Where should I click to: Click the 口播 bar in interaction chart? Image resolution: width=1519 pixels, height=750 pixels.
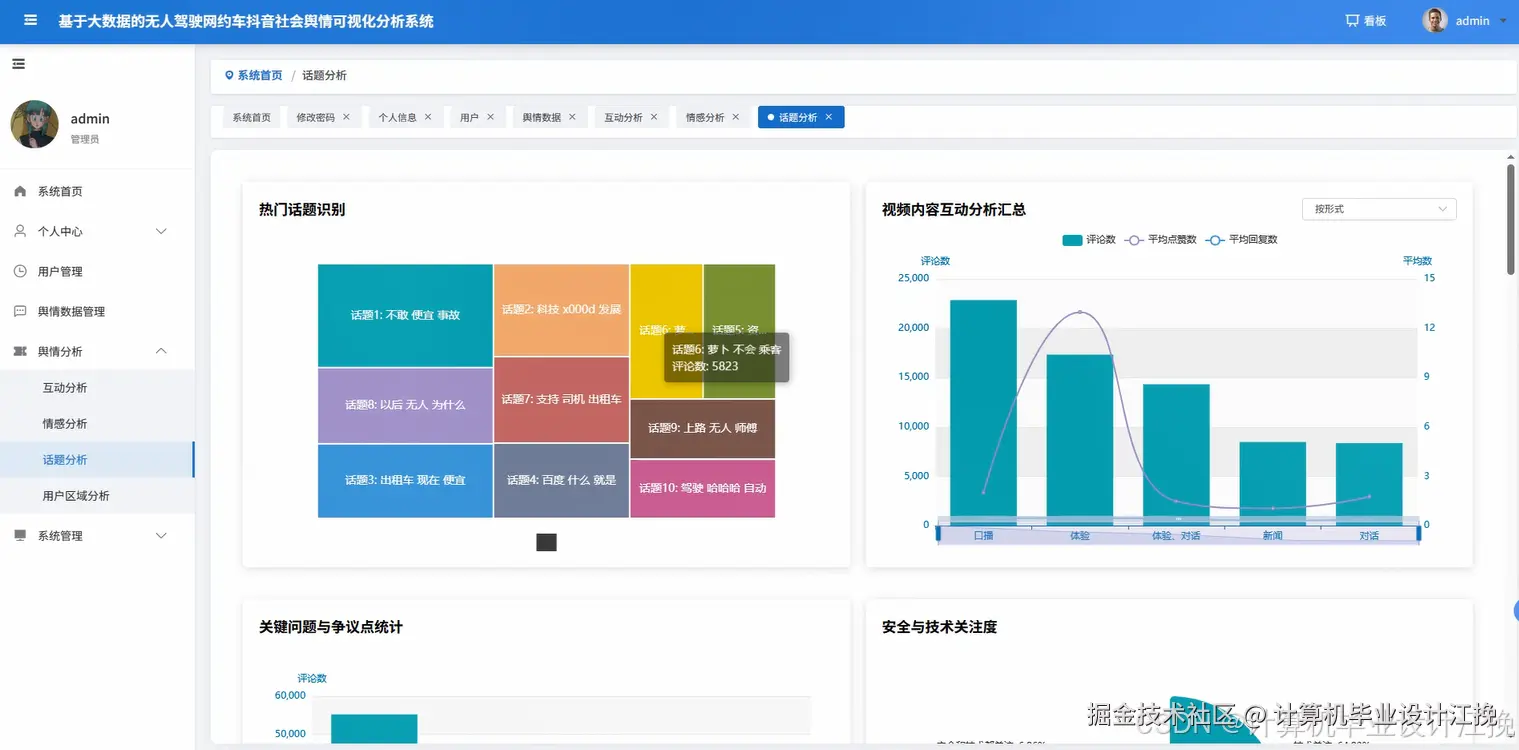point(983,412)
